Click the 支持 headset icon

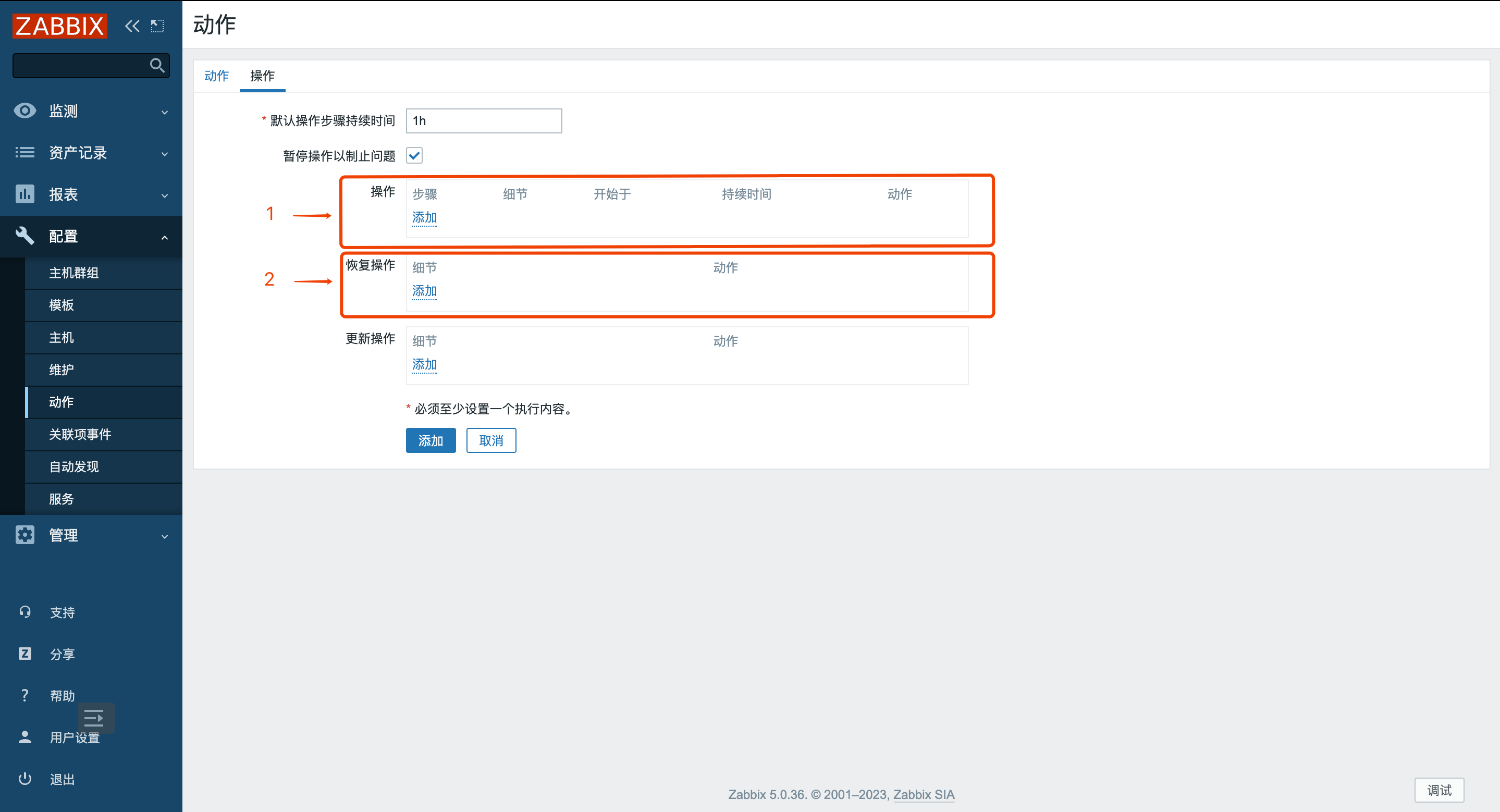coord(24,612)
